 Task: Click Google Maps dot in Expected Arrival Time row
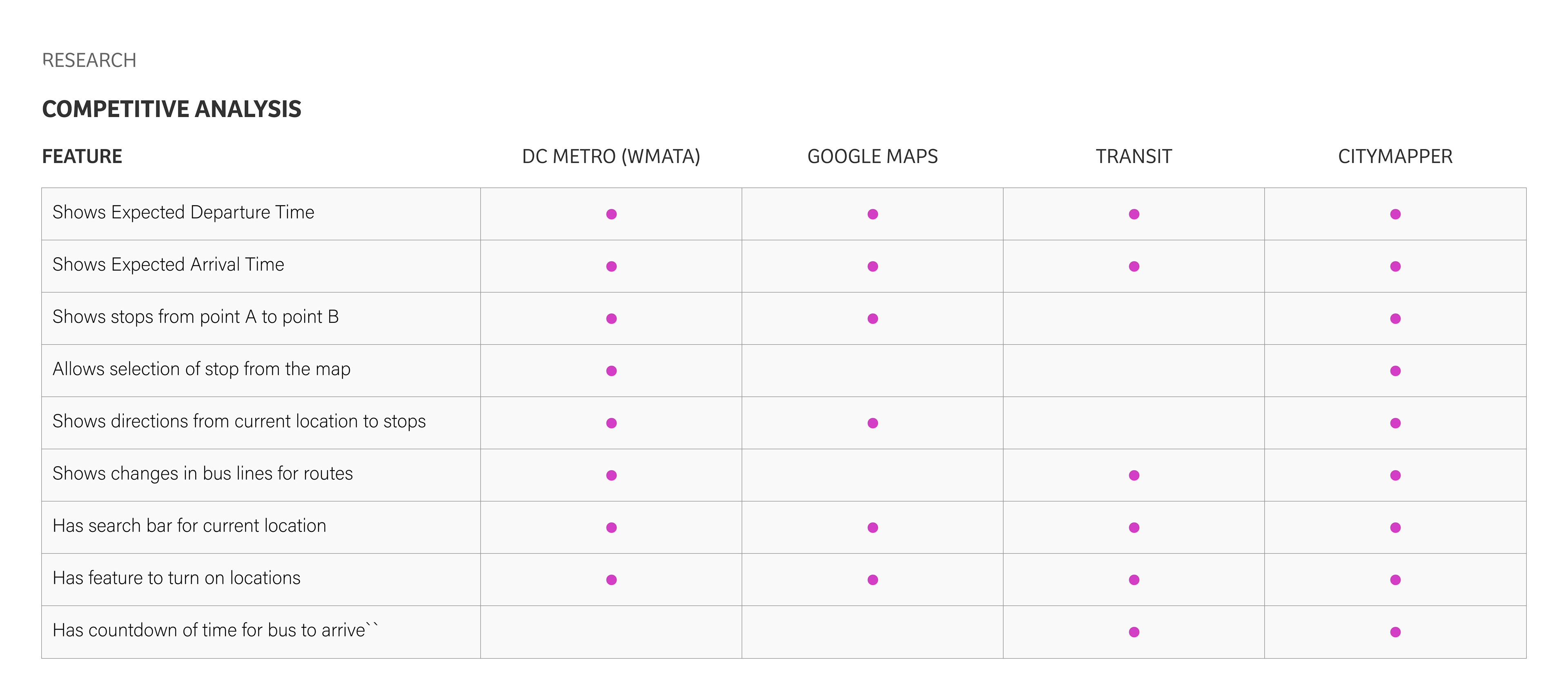pos(872,266)
